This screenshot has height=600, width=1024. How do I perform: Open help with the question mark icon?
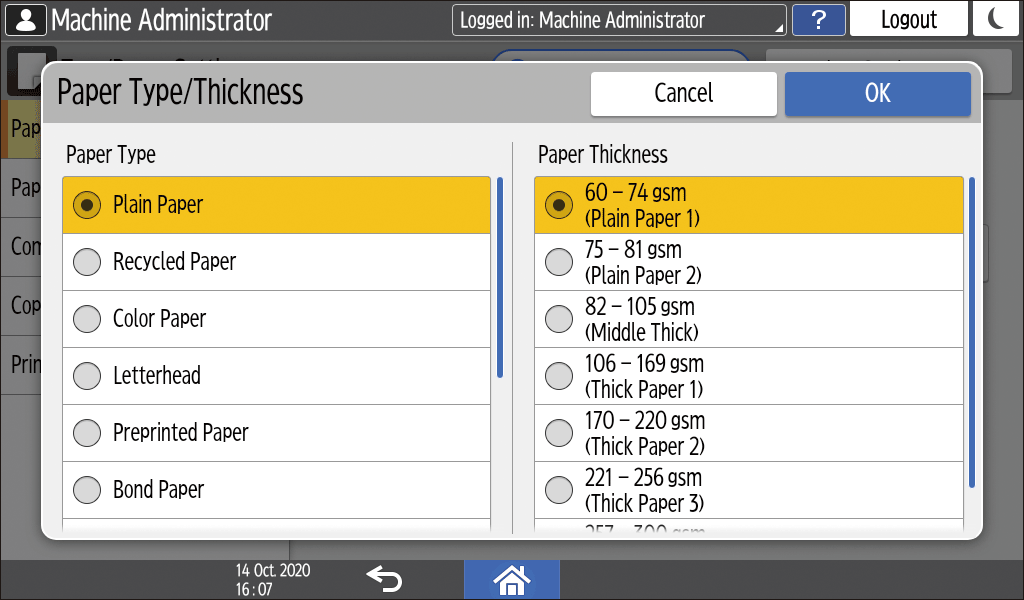coord(818,20)
